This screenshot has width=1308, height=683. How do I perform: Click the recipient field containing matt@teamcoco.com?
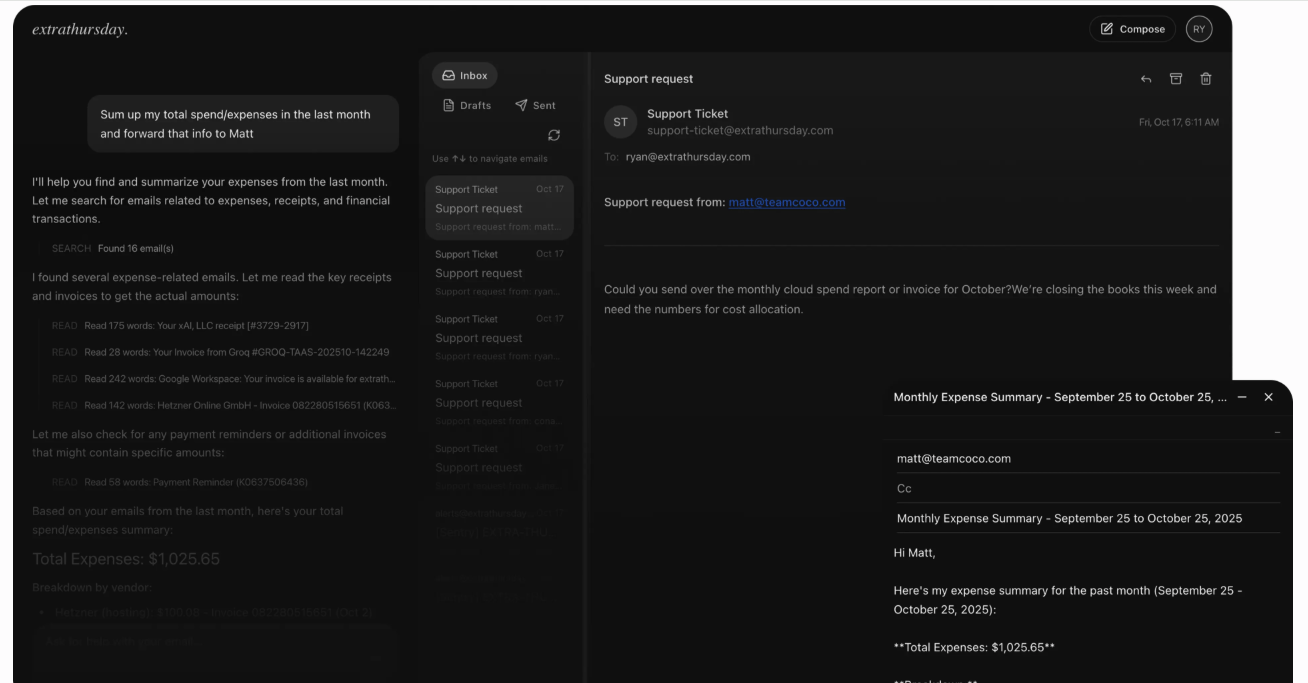coord(1085,458)
